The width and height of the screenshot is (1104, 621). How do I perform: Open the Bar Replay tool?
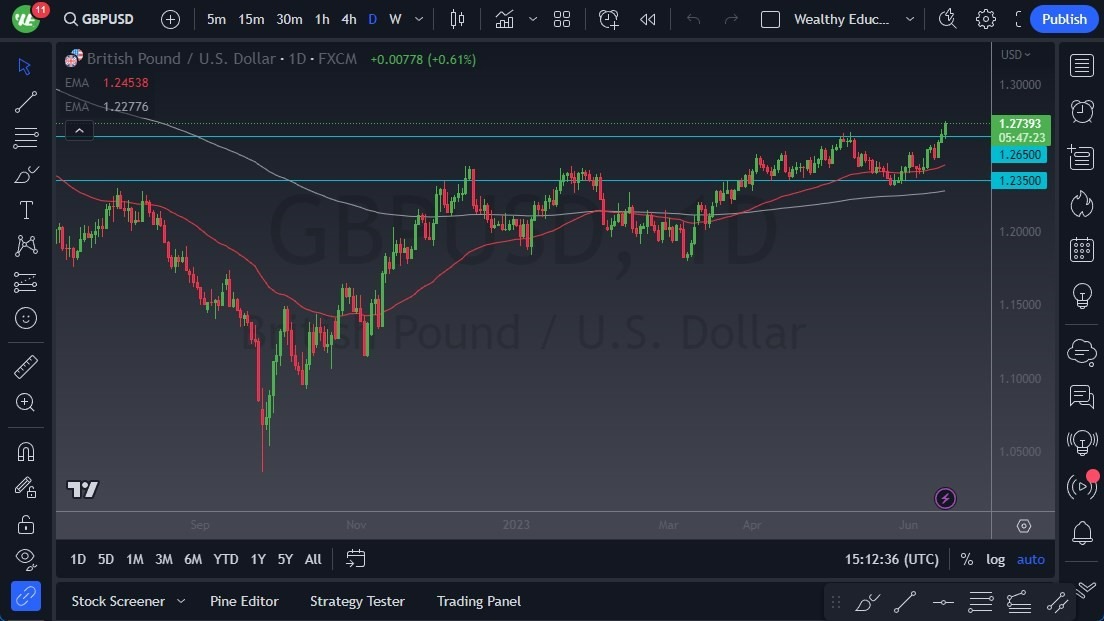(647, 18)
